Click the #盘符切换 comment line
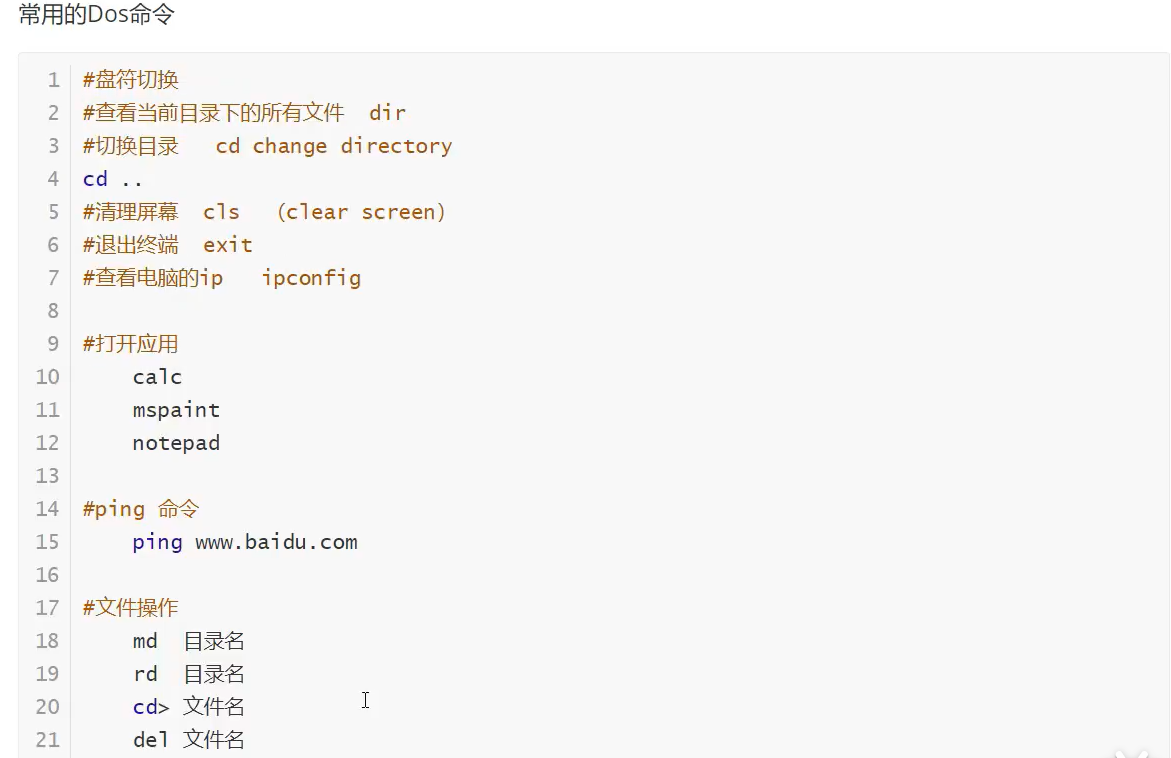 pos(130,80)
